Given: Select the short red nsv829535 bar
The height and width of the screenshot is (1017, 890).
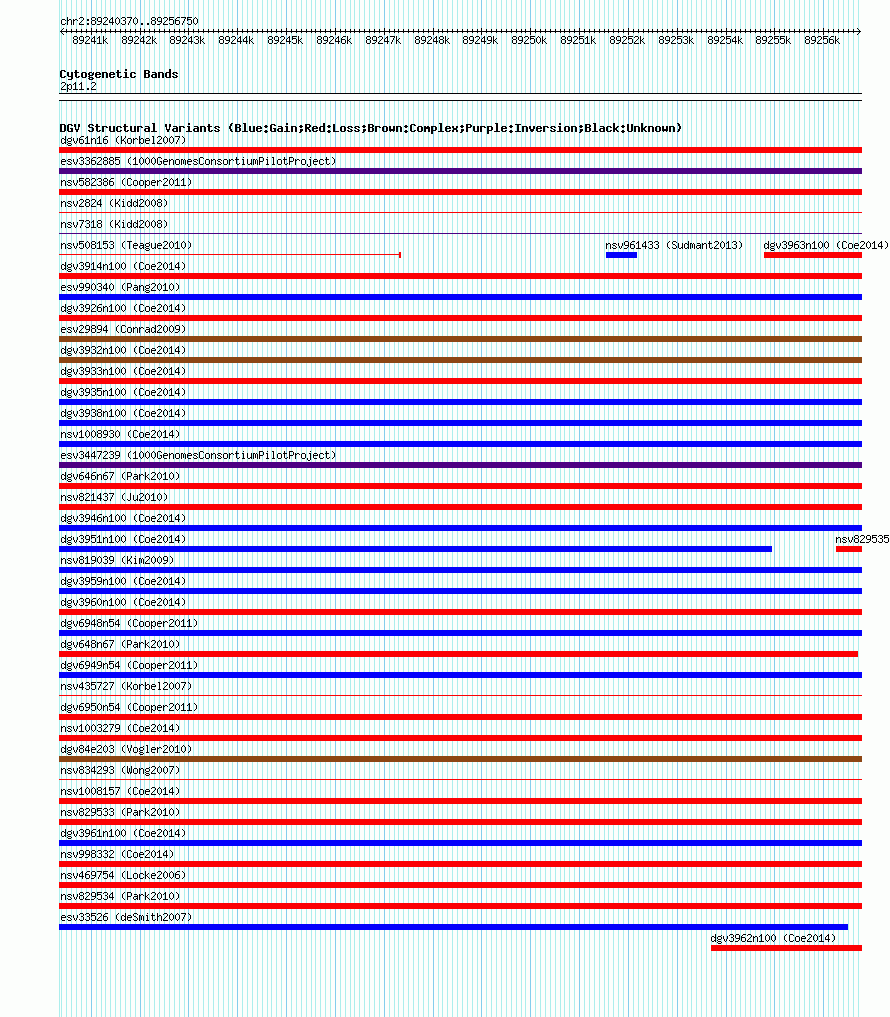Looking at the screenshot, I should 848,549.
